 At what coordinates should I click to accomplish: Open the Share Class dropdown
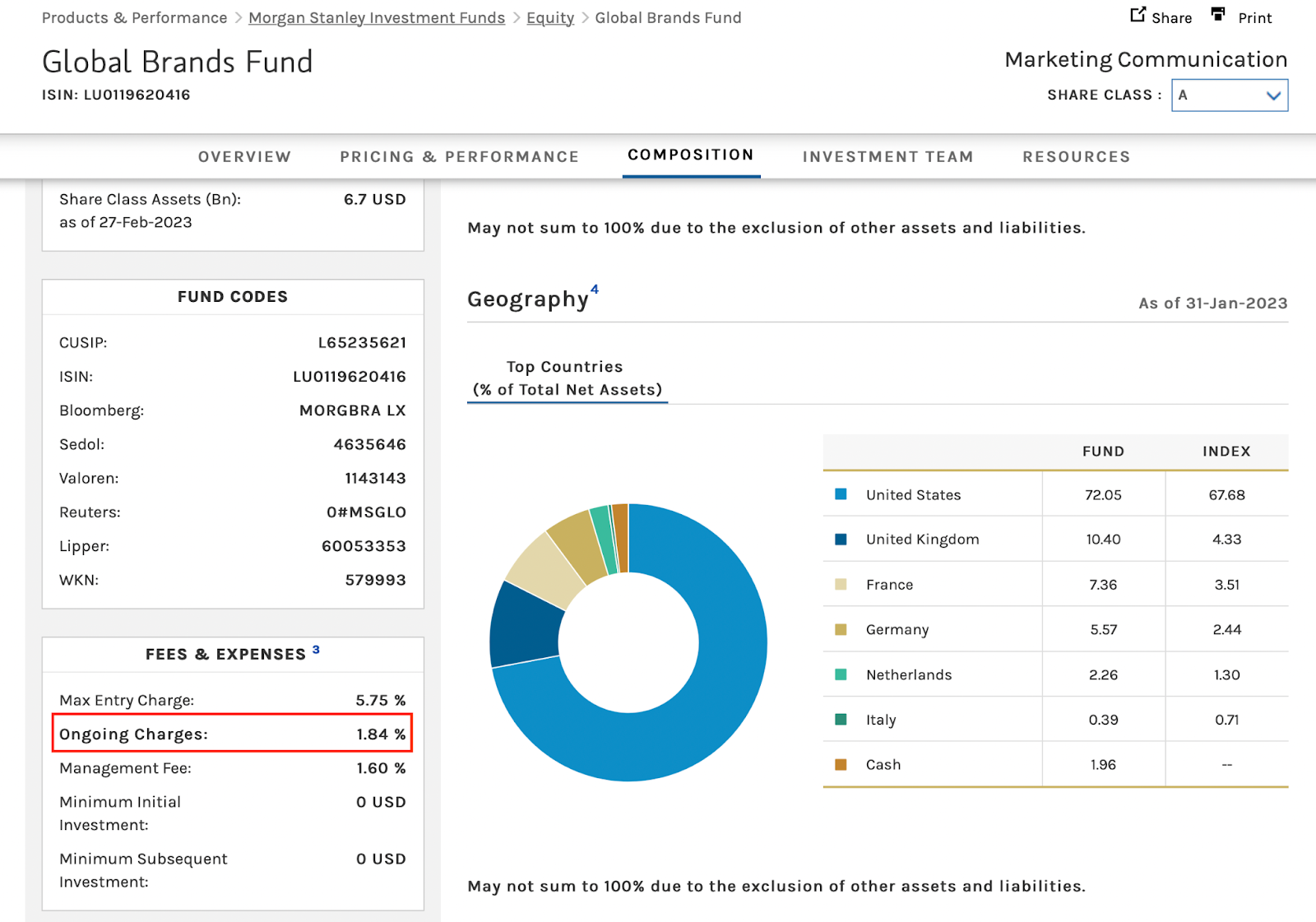coord(1229,95)
